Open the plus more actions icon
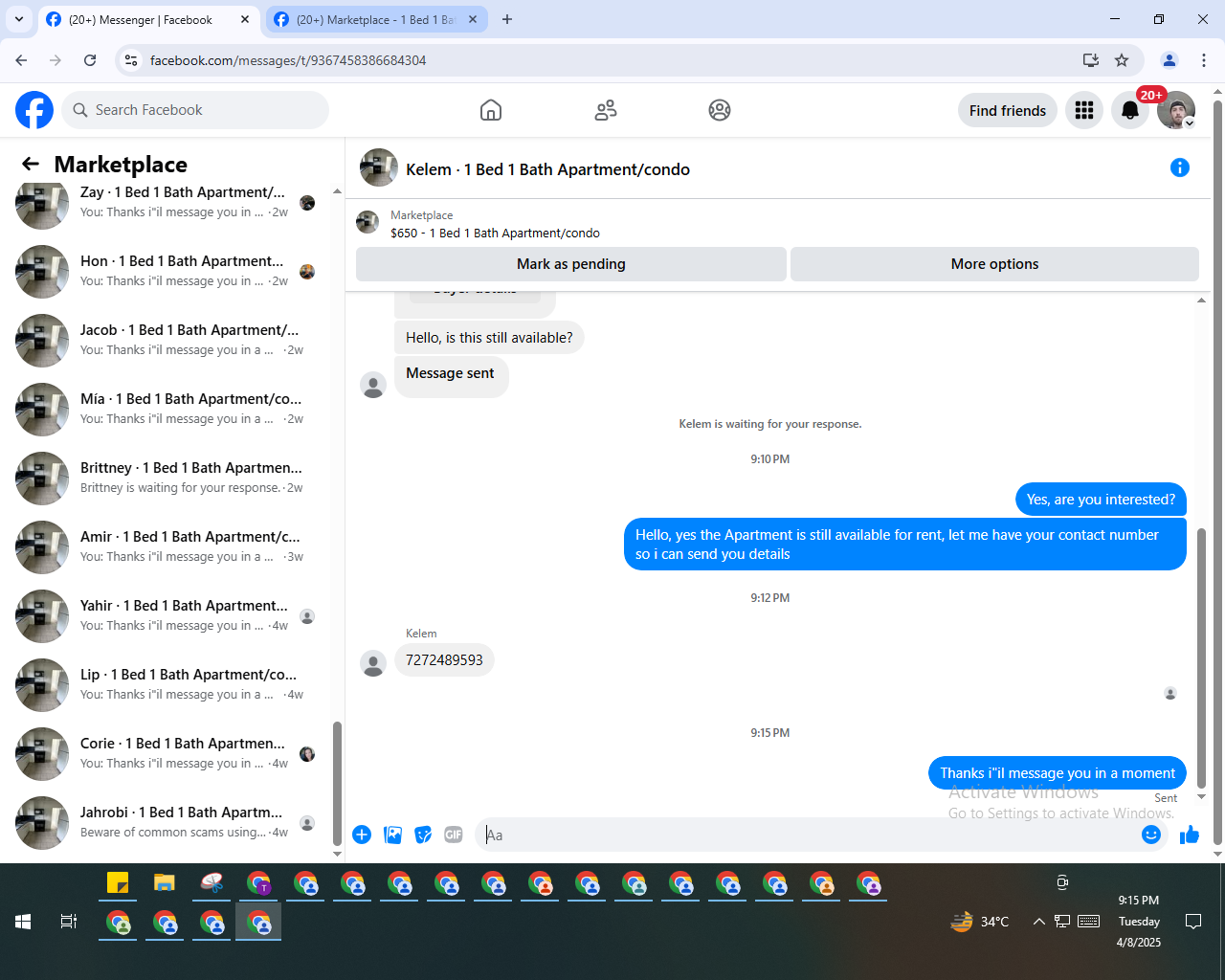The image size is (1225, 980). click(362, 835)
